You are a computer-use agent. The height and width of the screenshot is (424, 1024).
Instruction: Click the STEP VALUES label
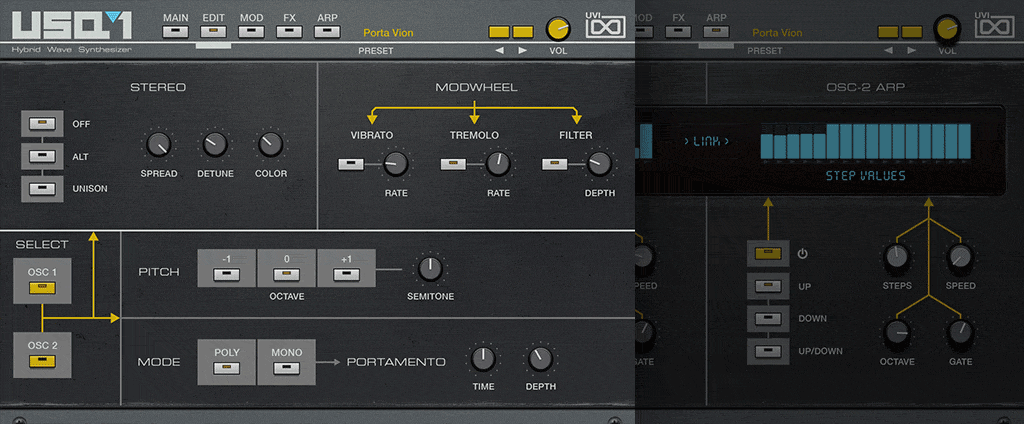pos(865,176)
